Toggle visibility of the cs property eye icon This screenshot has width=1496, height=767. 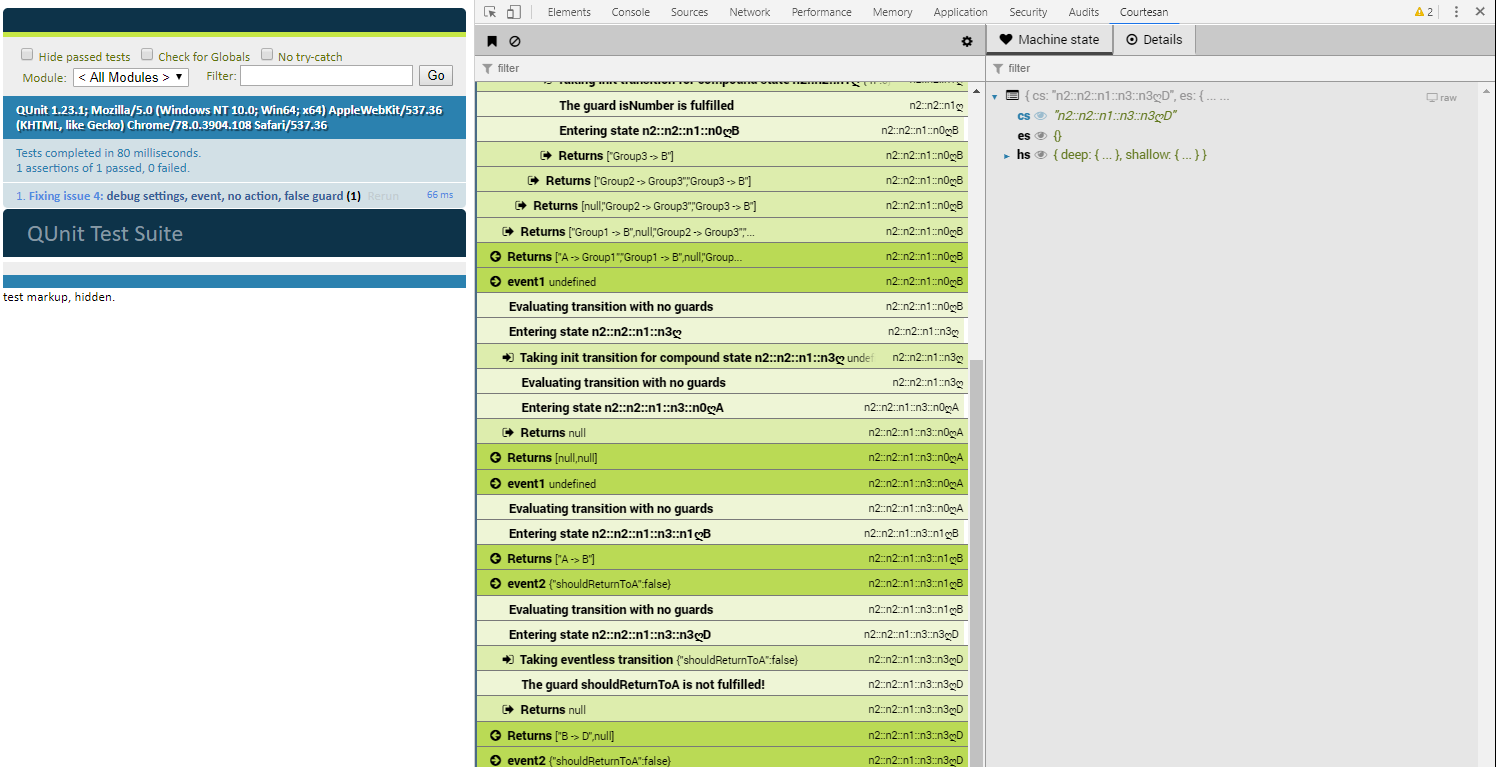click(1040, 115)
